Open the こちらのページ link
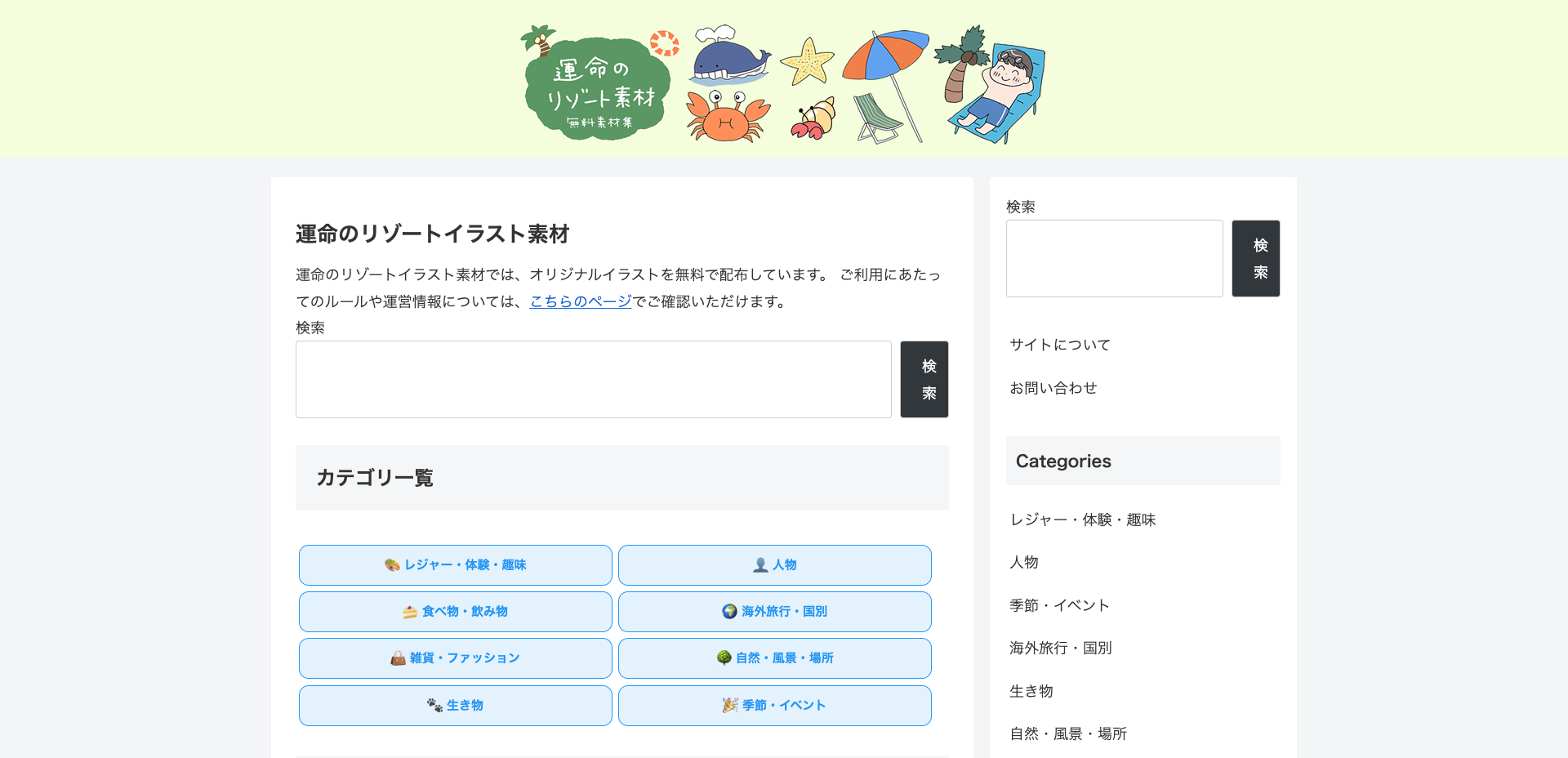This screenshot has height=758, width=1568. [x=581, y=301]
